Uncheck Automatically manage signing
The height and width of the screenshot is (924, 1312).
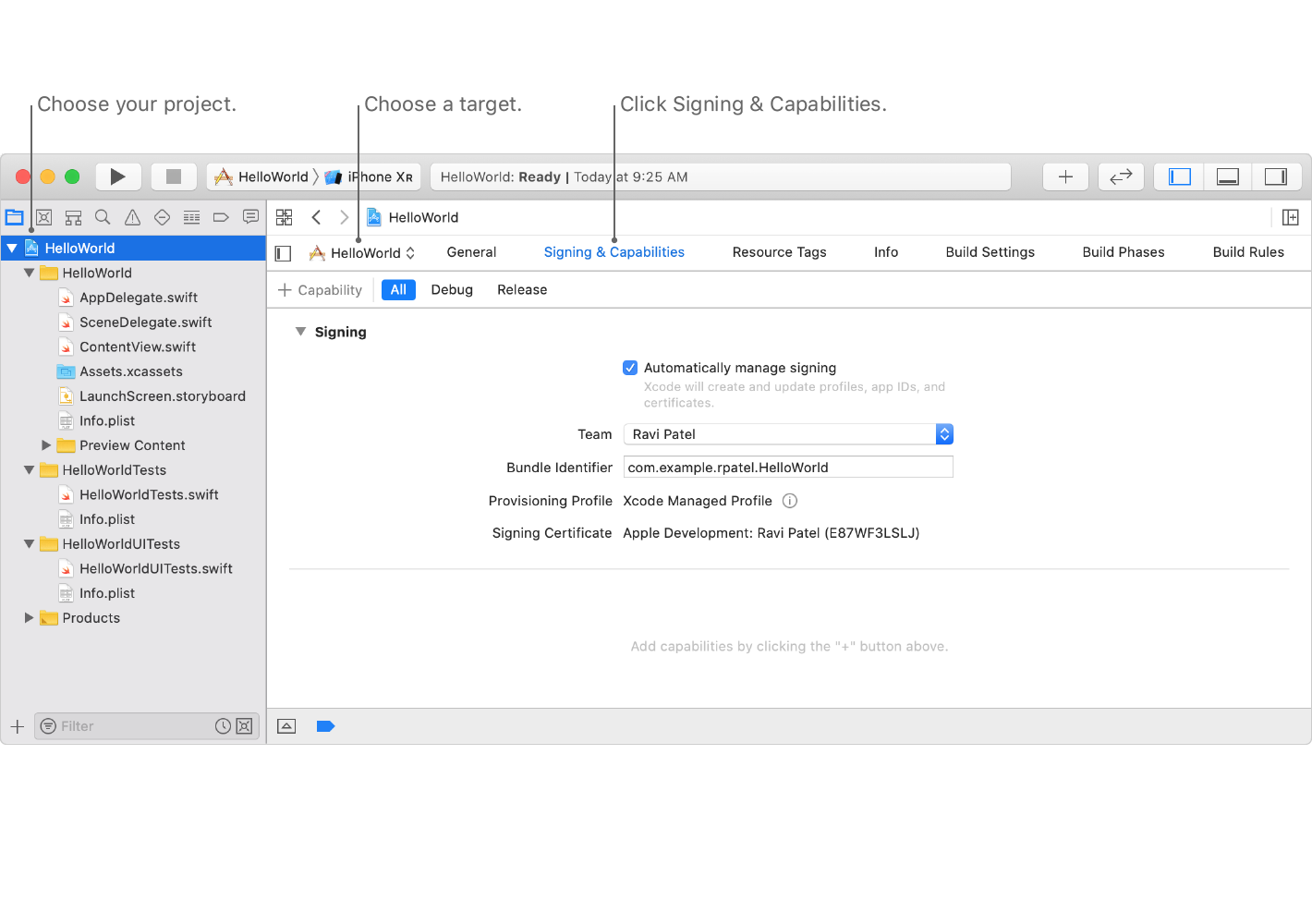(x=630, y=368)
